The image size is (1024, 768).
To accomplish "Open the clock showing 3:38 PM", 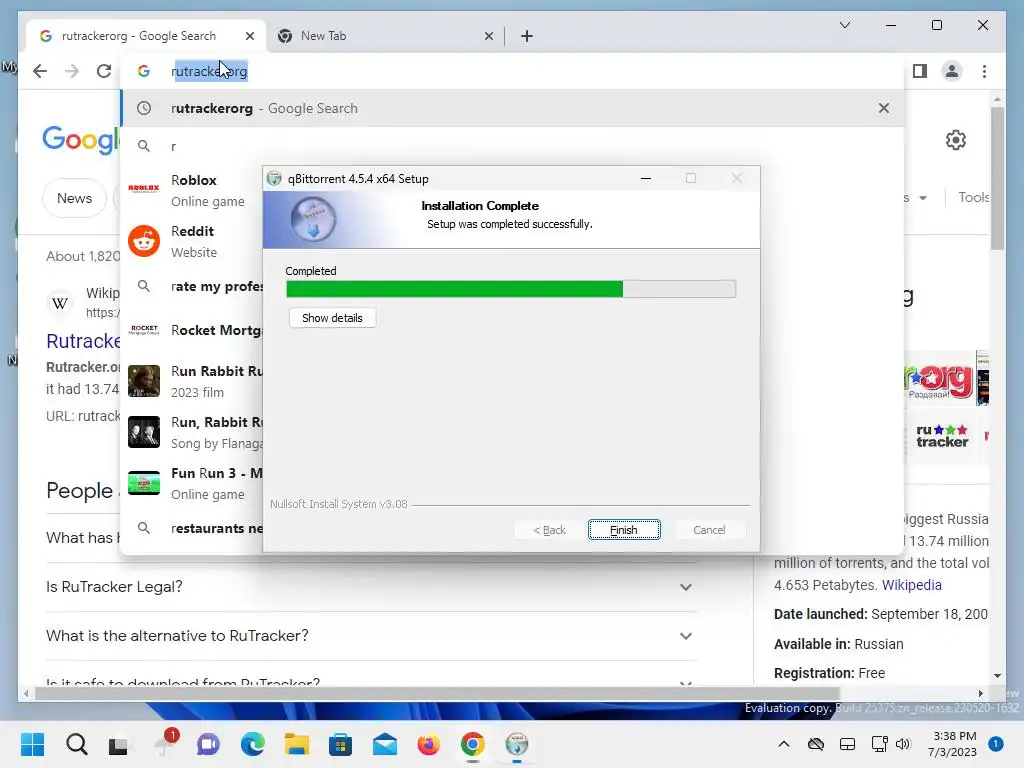I will [x=952, y=744].
